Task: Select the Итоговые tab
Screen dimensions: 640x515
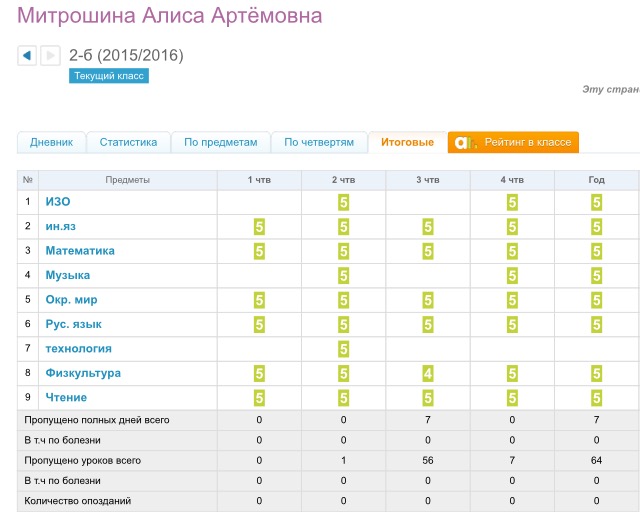Action: 407,143
